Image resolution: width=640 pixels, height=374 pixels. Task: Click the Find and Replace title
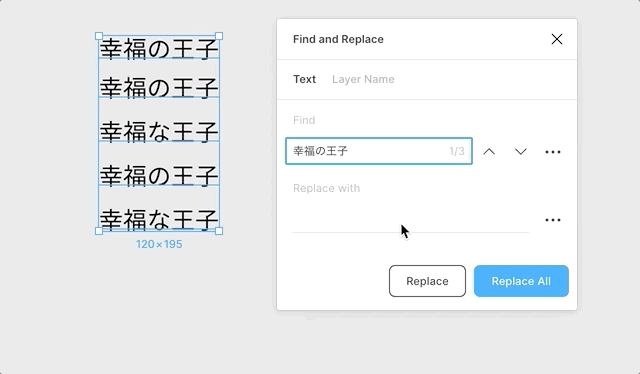338,39
